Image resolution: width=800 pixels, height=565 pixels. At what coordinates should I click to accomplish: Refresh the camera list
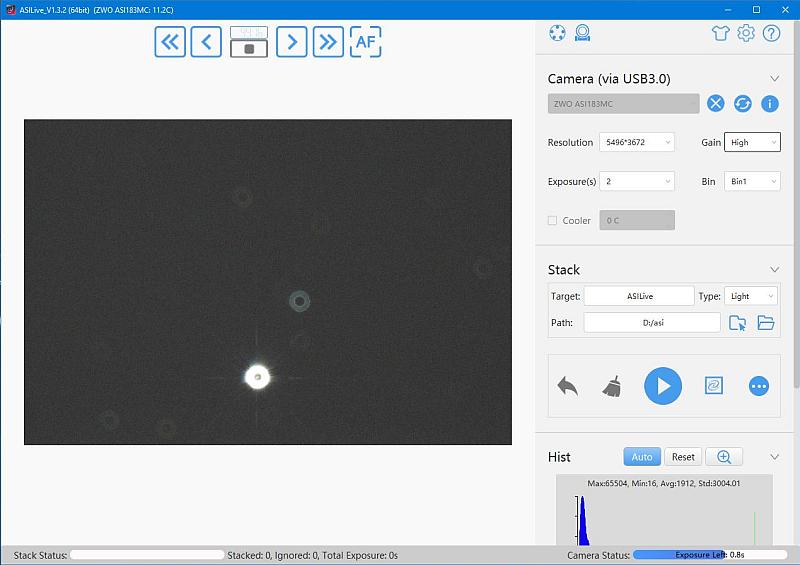pyautogui.click(x=743, y=104)
